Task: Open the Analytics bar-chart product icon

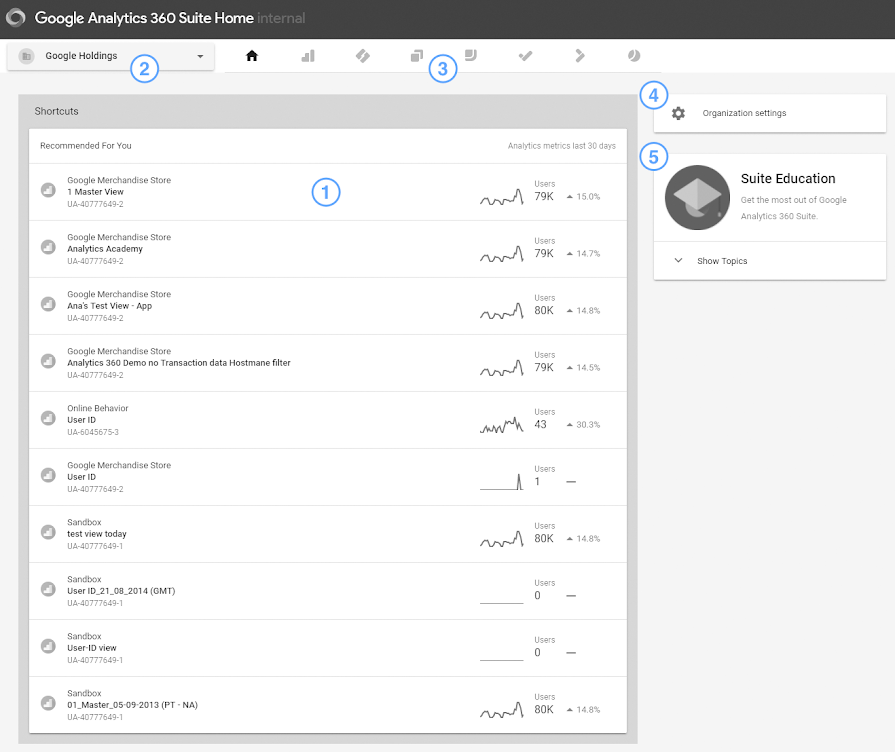Action: [308, 55]
